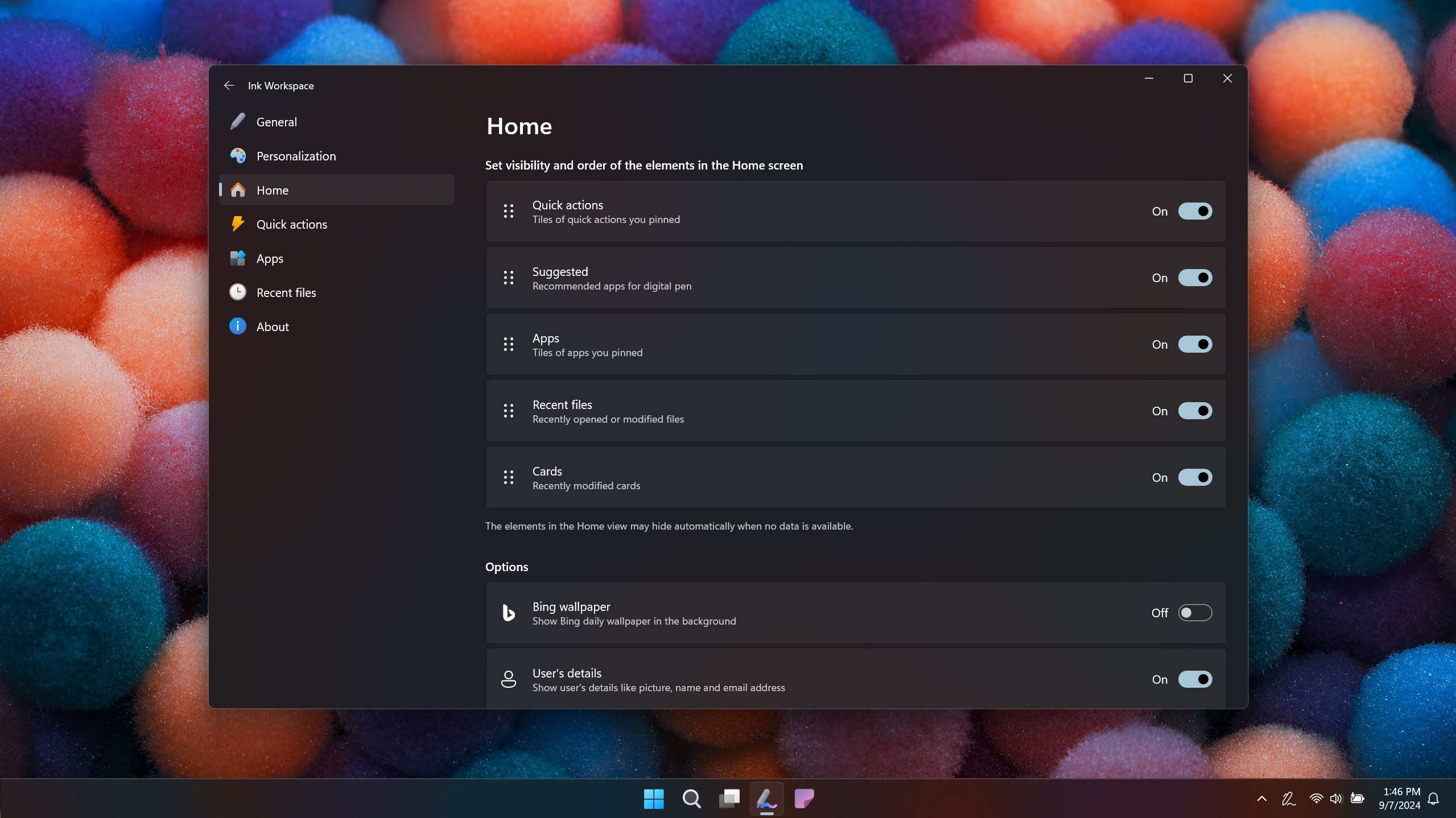Click the Bing logo next to Bing wallpaper
Screen dimensions: 1456x818
(x=508, y=613)
